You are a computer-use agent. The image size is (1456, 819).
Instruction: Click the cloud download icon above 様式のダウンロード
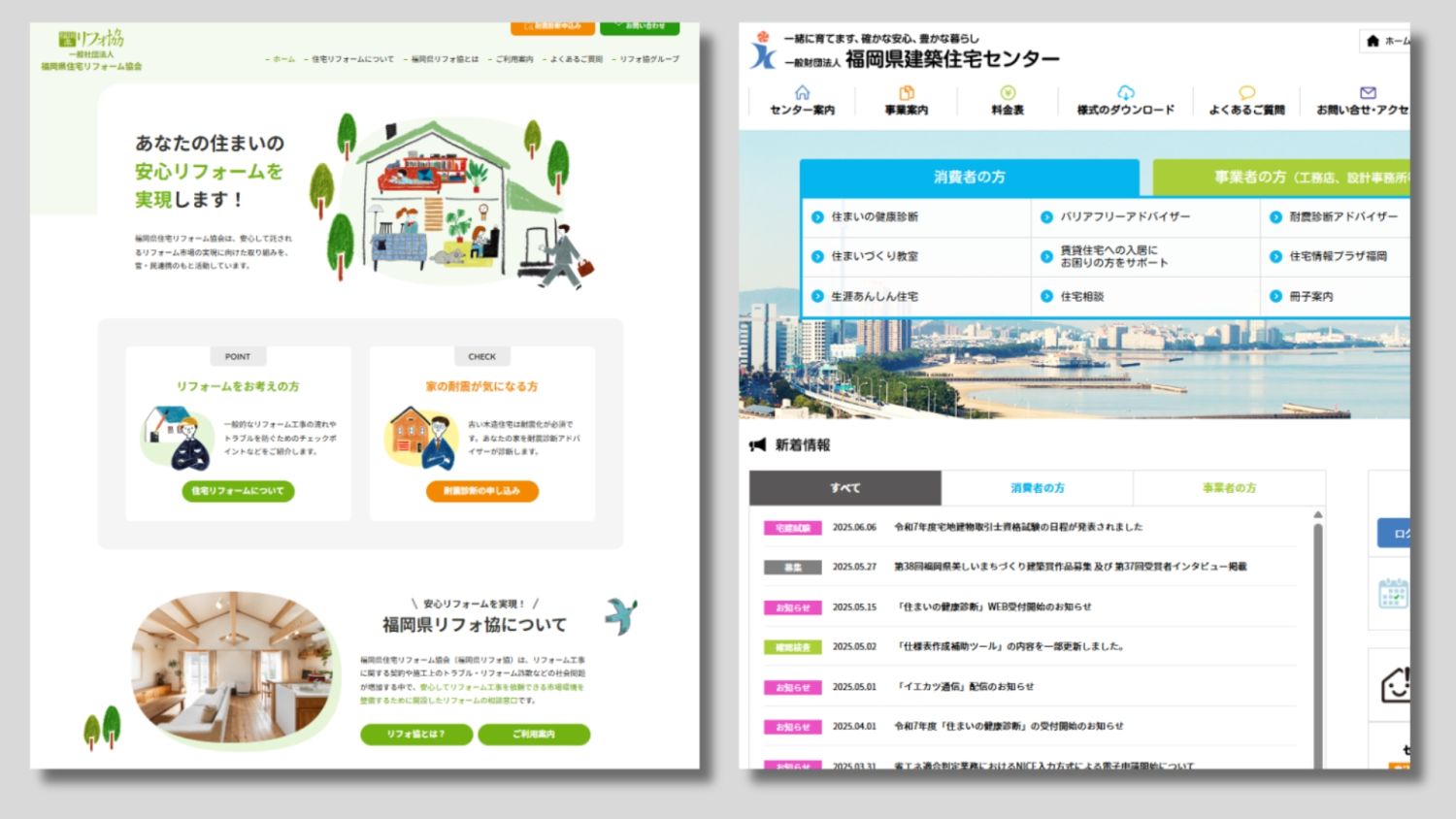1126,92
